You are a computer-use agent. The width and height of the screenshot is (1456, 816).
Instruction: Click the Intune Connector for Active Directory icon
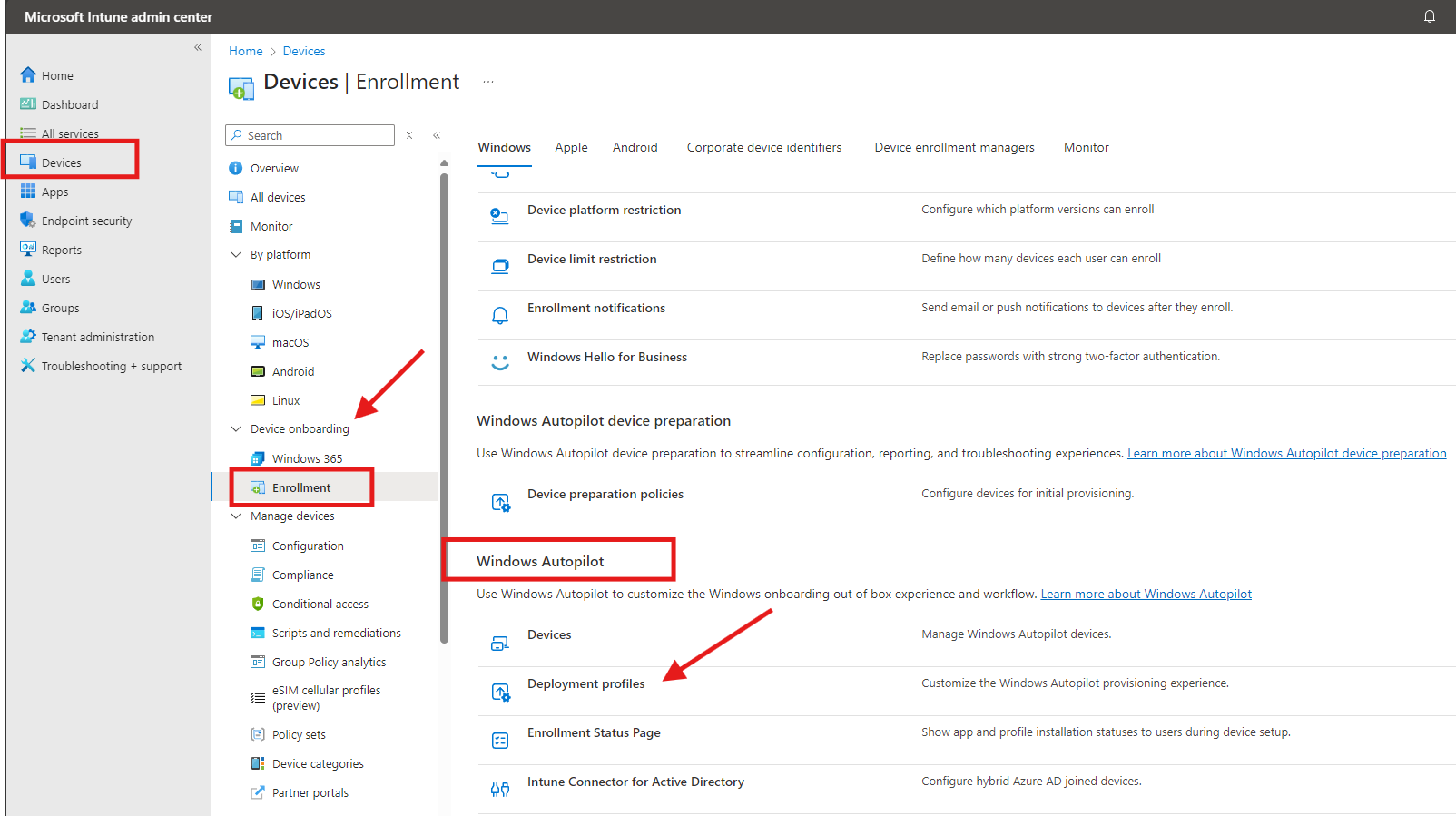pos(500,790)
